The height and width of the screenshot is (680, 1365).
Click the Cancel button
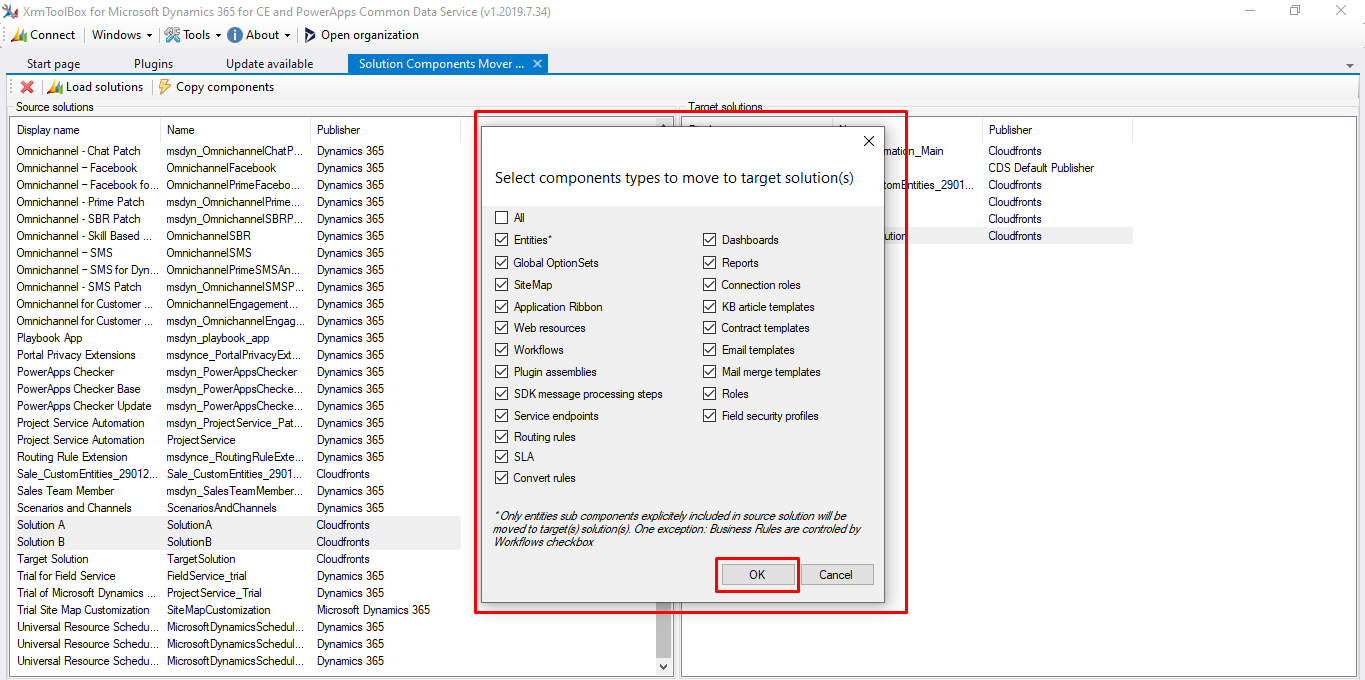(x=836, y=575)
